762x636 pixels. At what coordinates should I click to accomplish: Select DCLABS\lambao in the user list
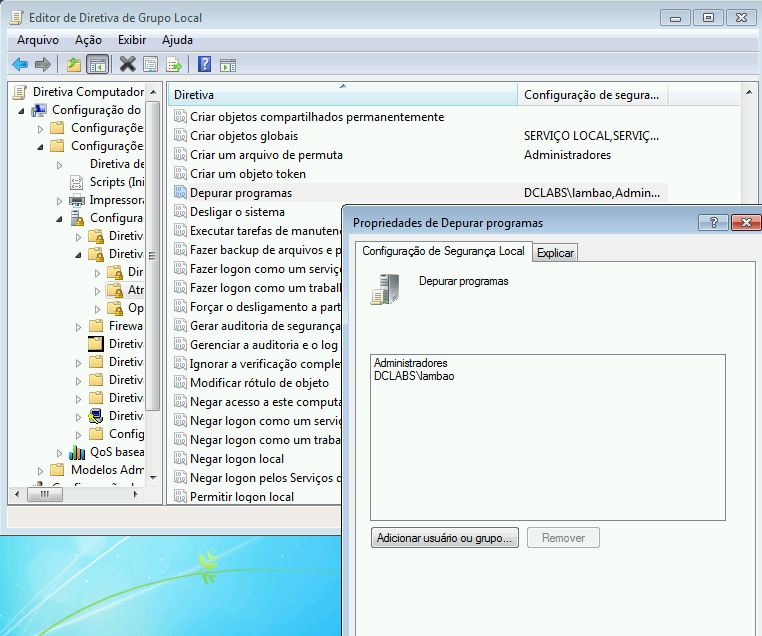click(x=414, y=376)
